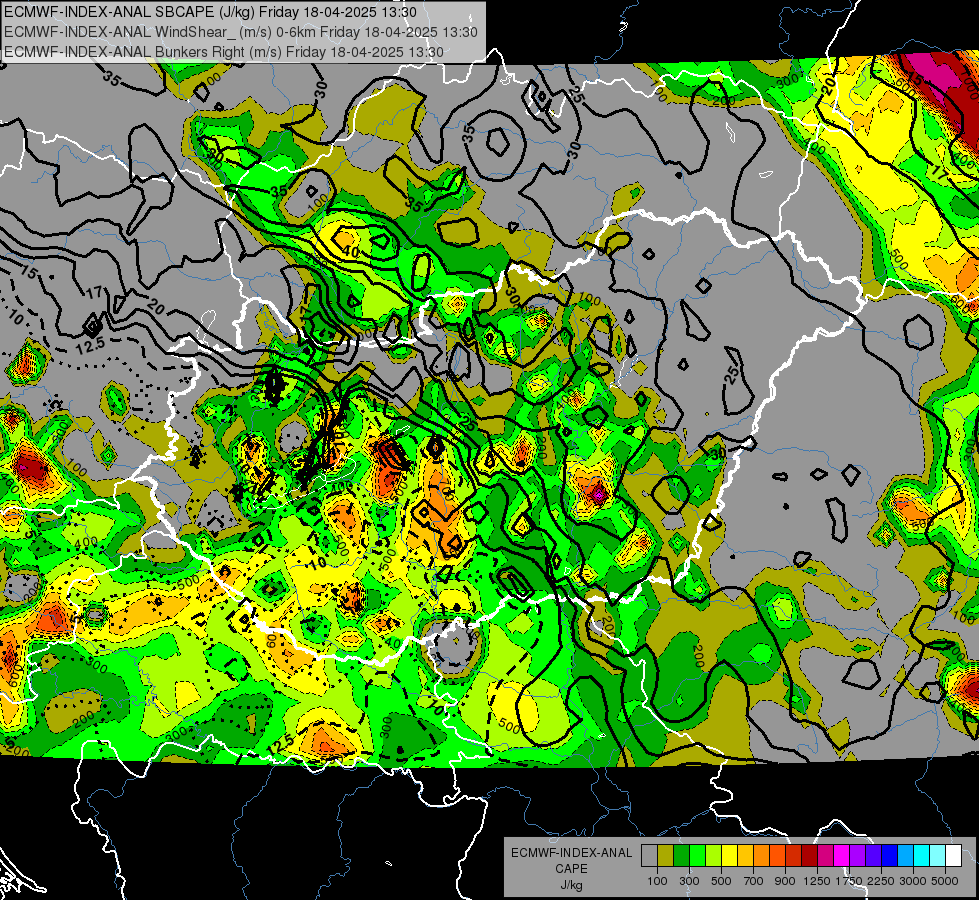The width and height of the screenshot is (979, 900).
Task: Choose the amber legend swatch before 700
Action: (745, 855)
